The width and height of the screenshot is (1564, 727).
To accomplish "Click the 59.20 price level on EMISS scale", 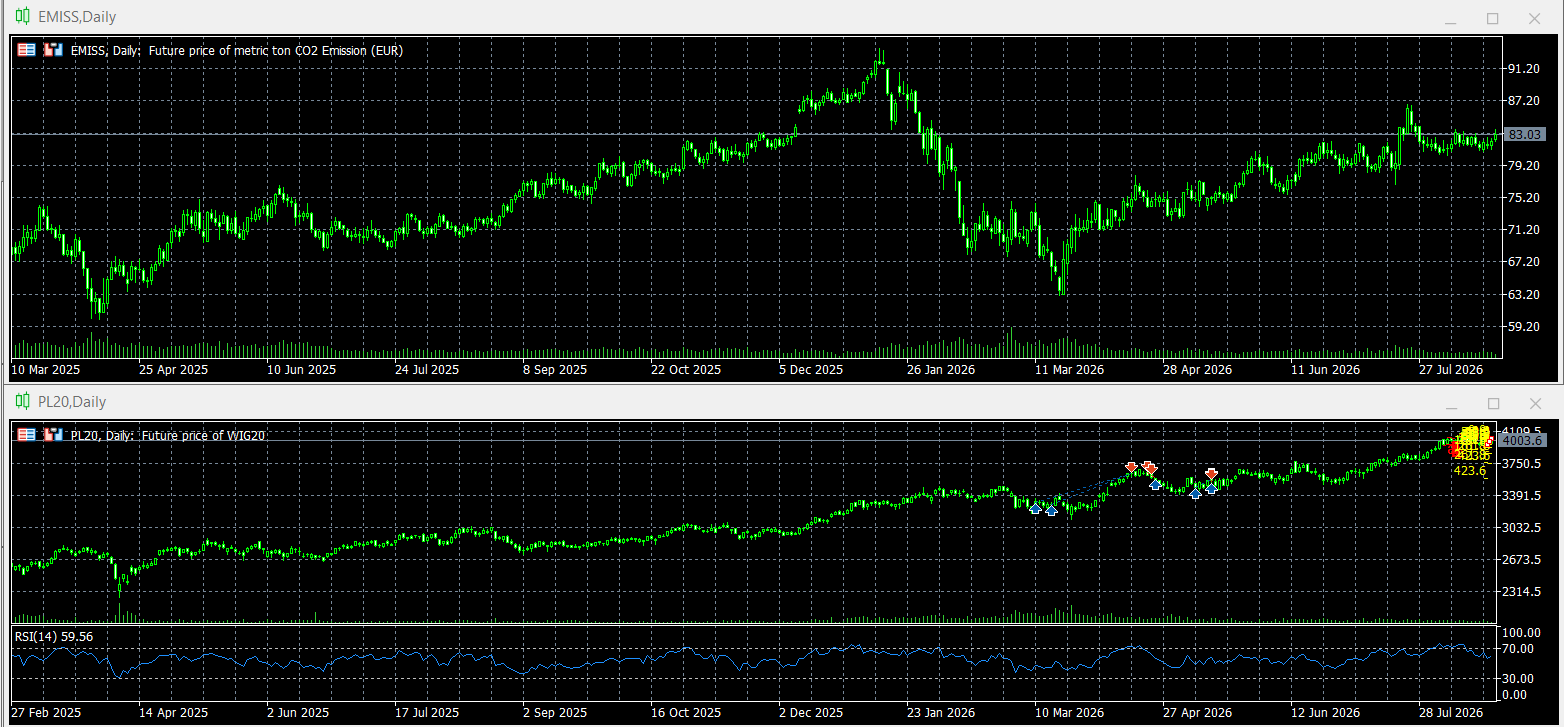I will pos(1524,327).
